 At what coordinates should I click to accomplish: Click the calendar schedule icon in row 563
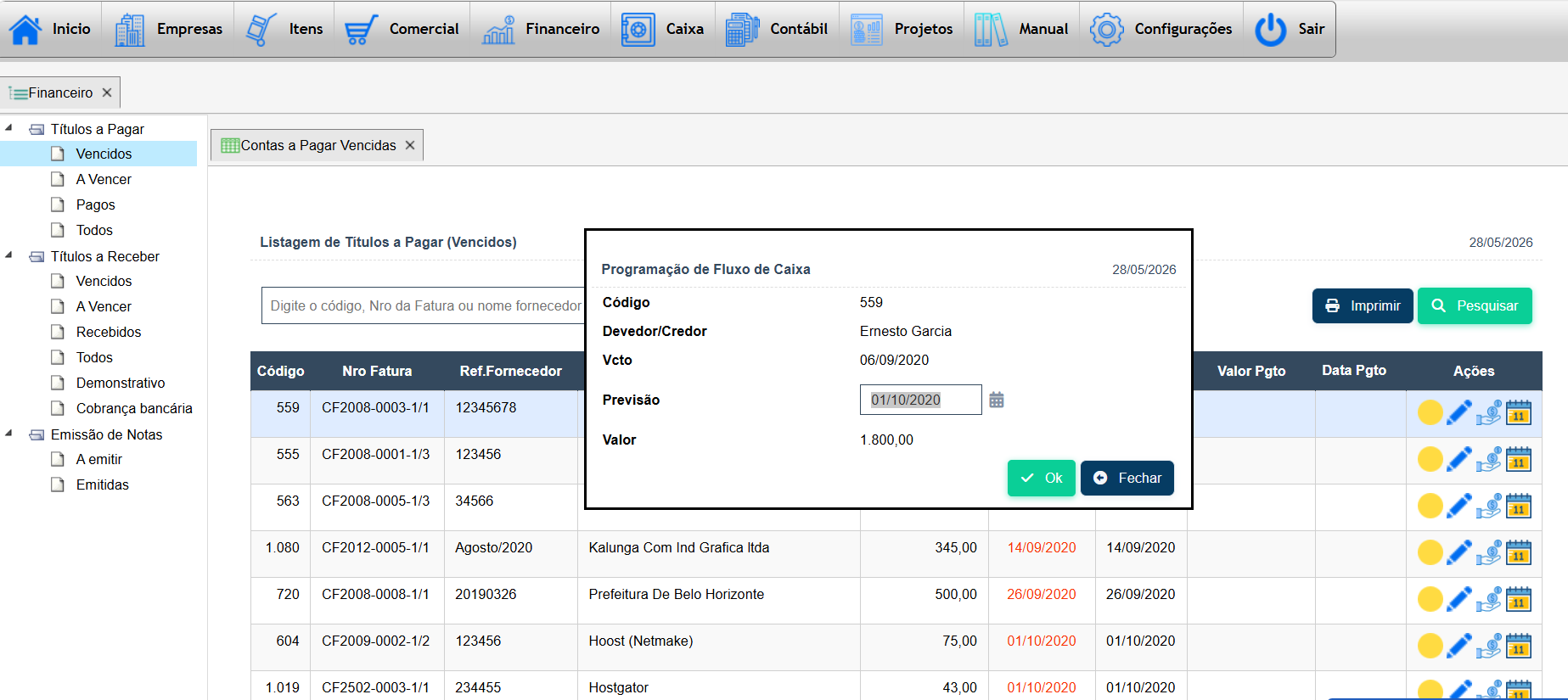pyautogui.click(x=1519, y=507)
